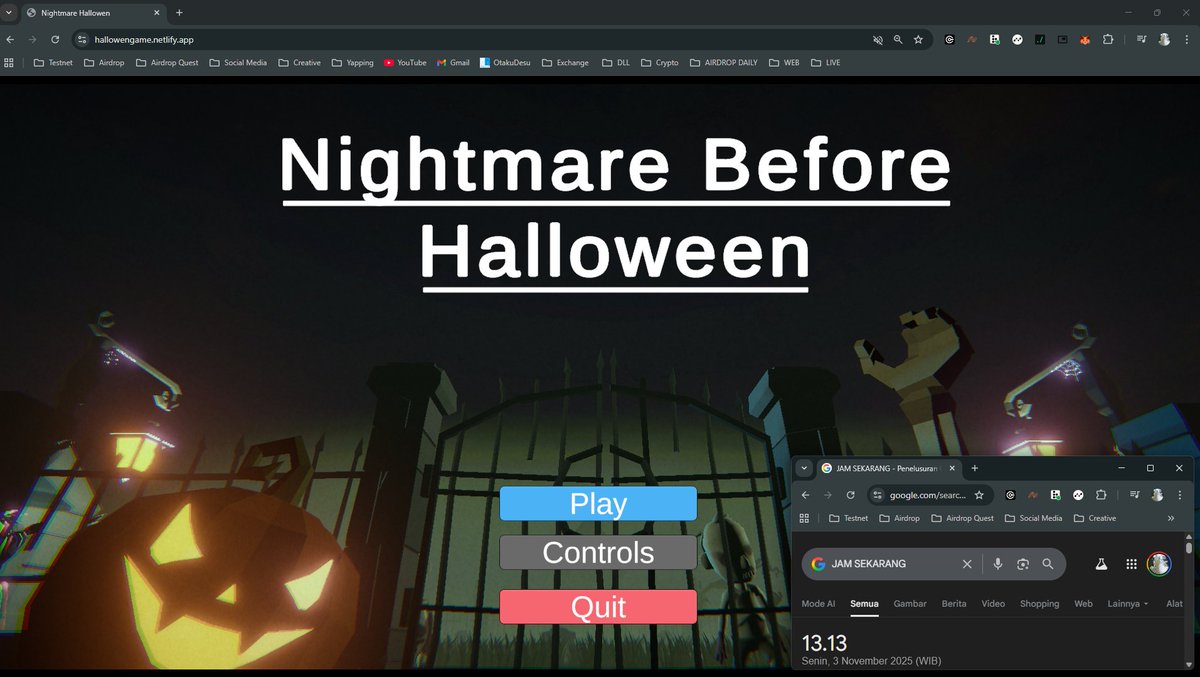Image resolution: width=1200 pixels, height=677 pixels.
Task: Click the green slash terminal extension icon
Action: (1040, 39)
